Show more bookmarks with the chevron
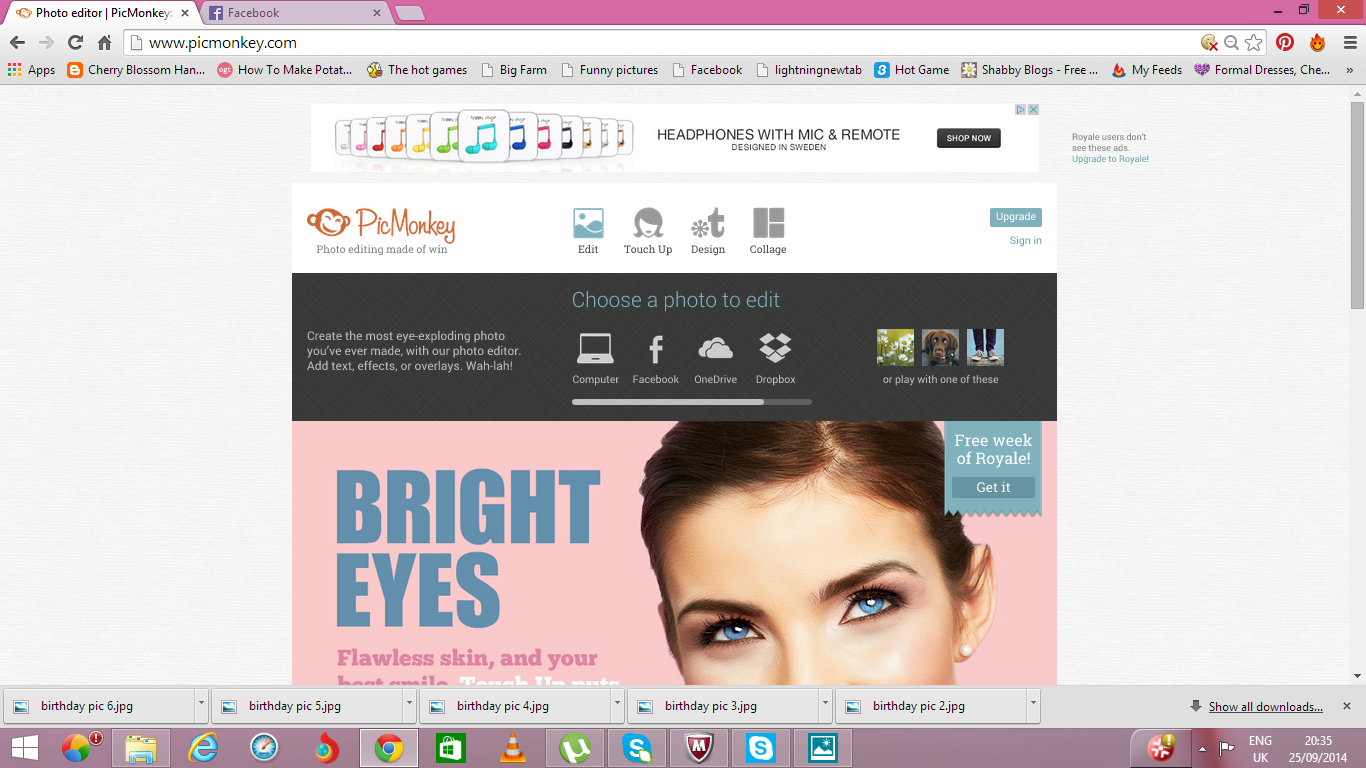1366x768 pixels. coord(1349,70)
